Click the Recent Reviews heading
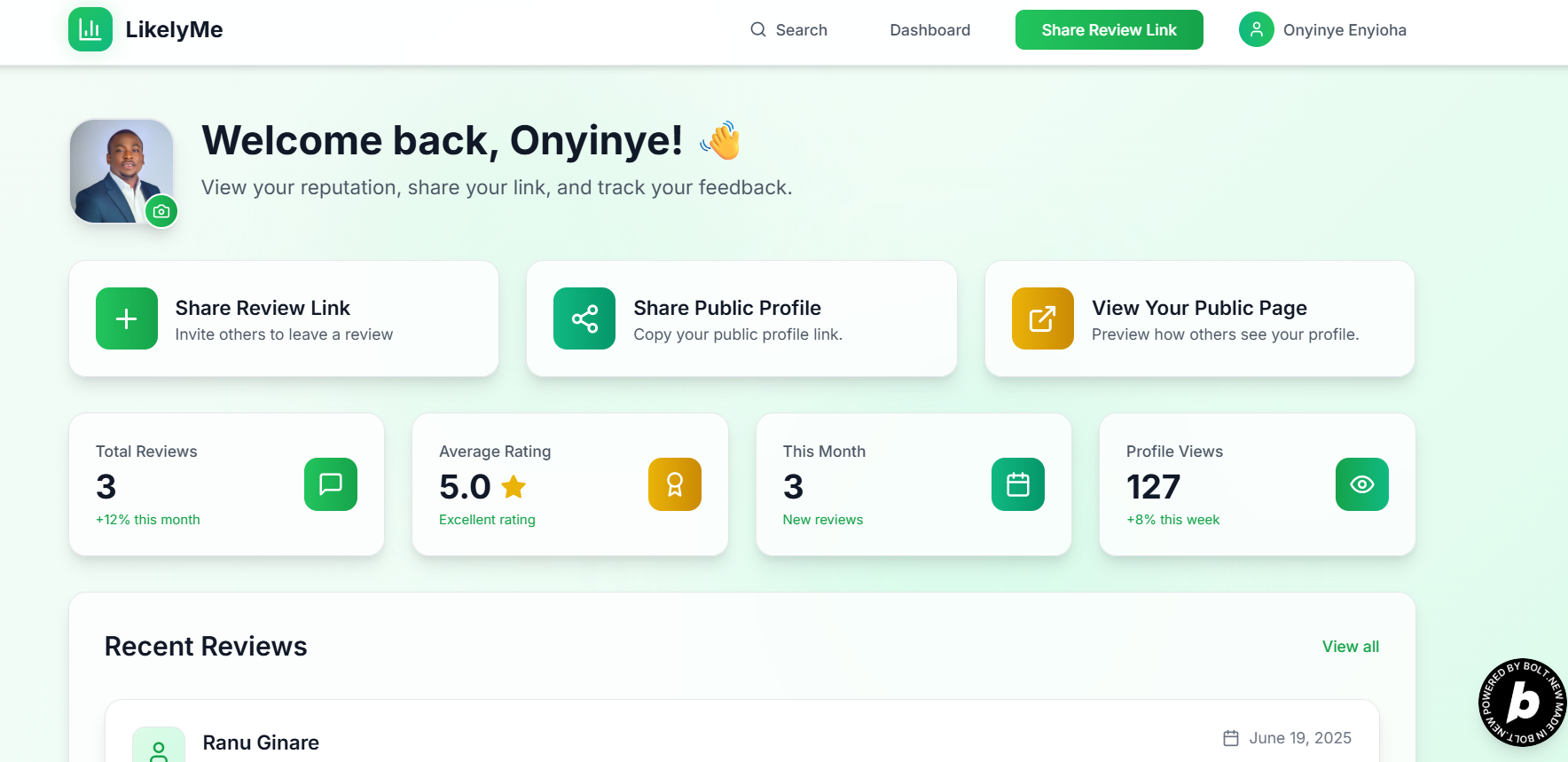This screenshot has height=762, width=1568. (206, 647)
